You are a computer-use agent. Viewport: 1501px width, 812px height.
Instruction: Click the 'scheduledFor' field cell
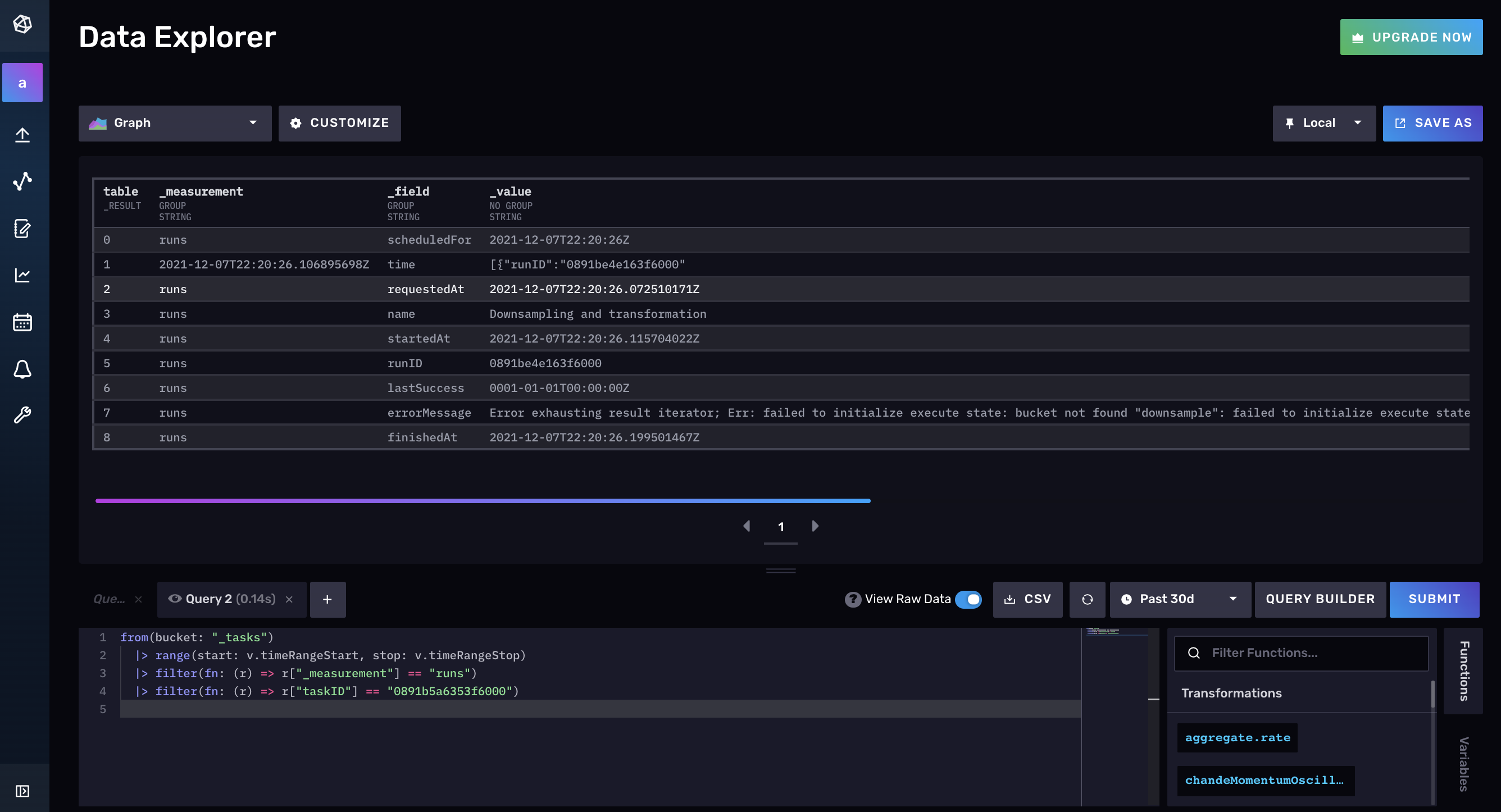[x=429, y=240]
